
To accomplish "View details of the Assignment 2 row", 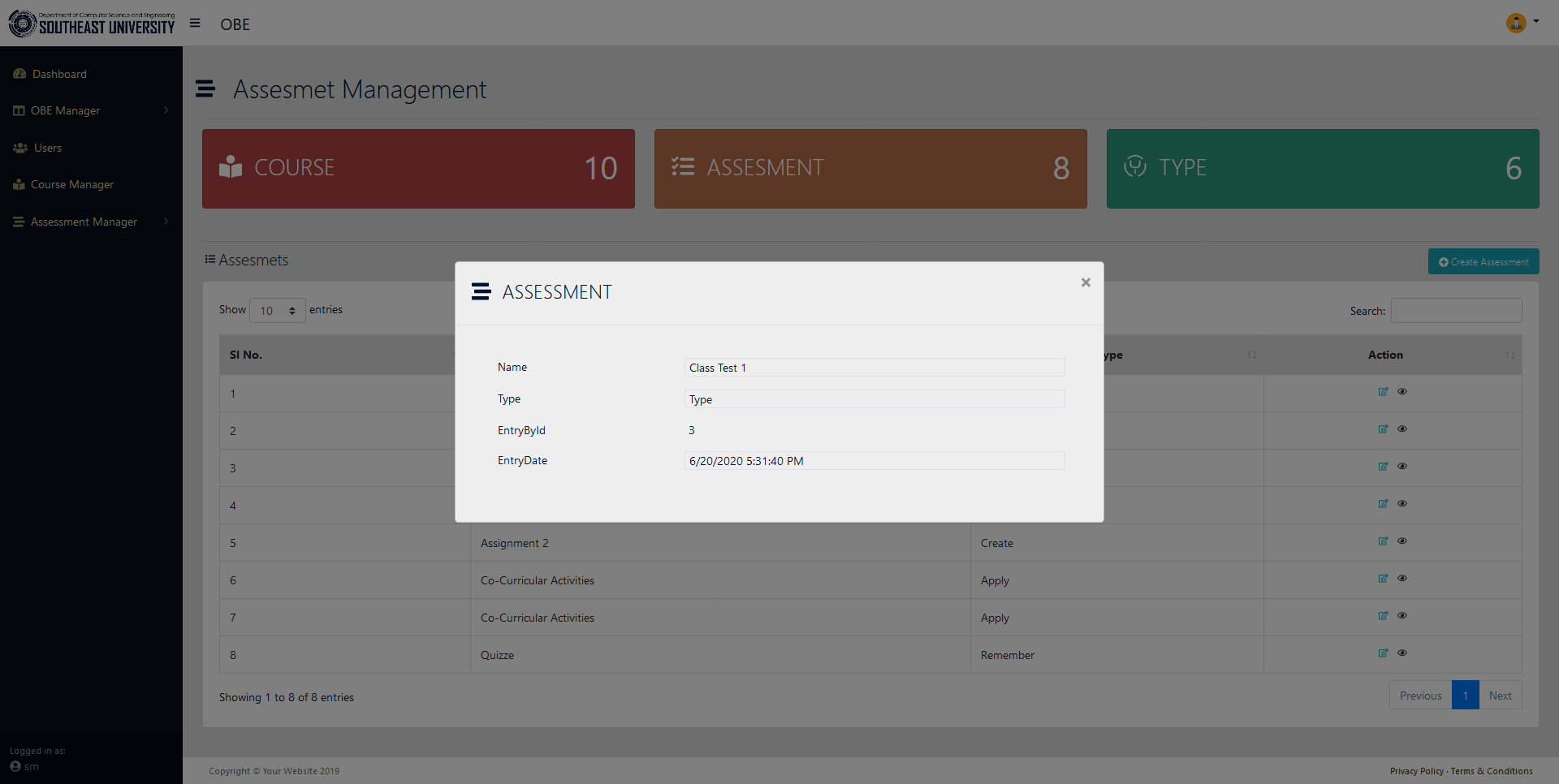I will pos(1402,541).
